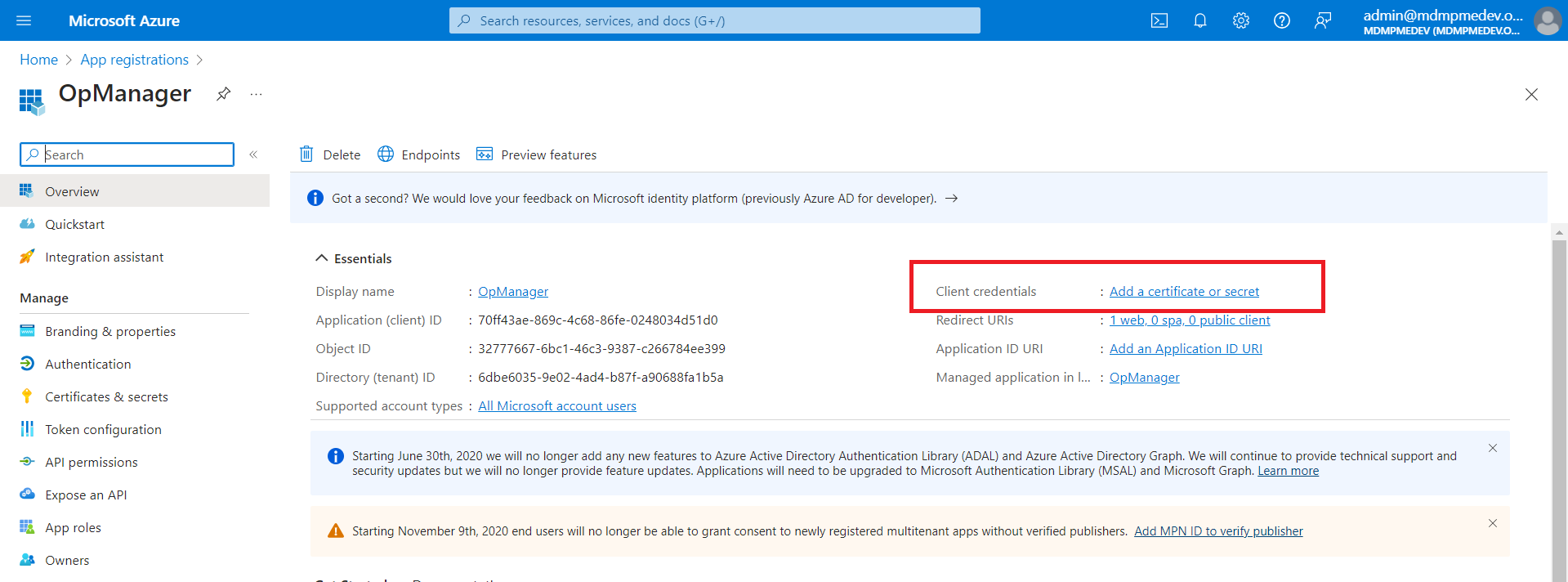Collapse the Essentials section
Viewport: 1568px width, 582px height.
pos(321,258)
